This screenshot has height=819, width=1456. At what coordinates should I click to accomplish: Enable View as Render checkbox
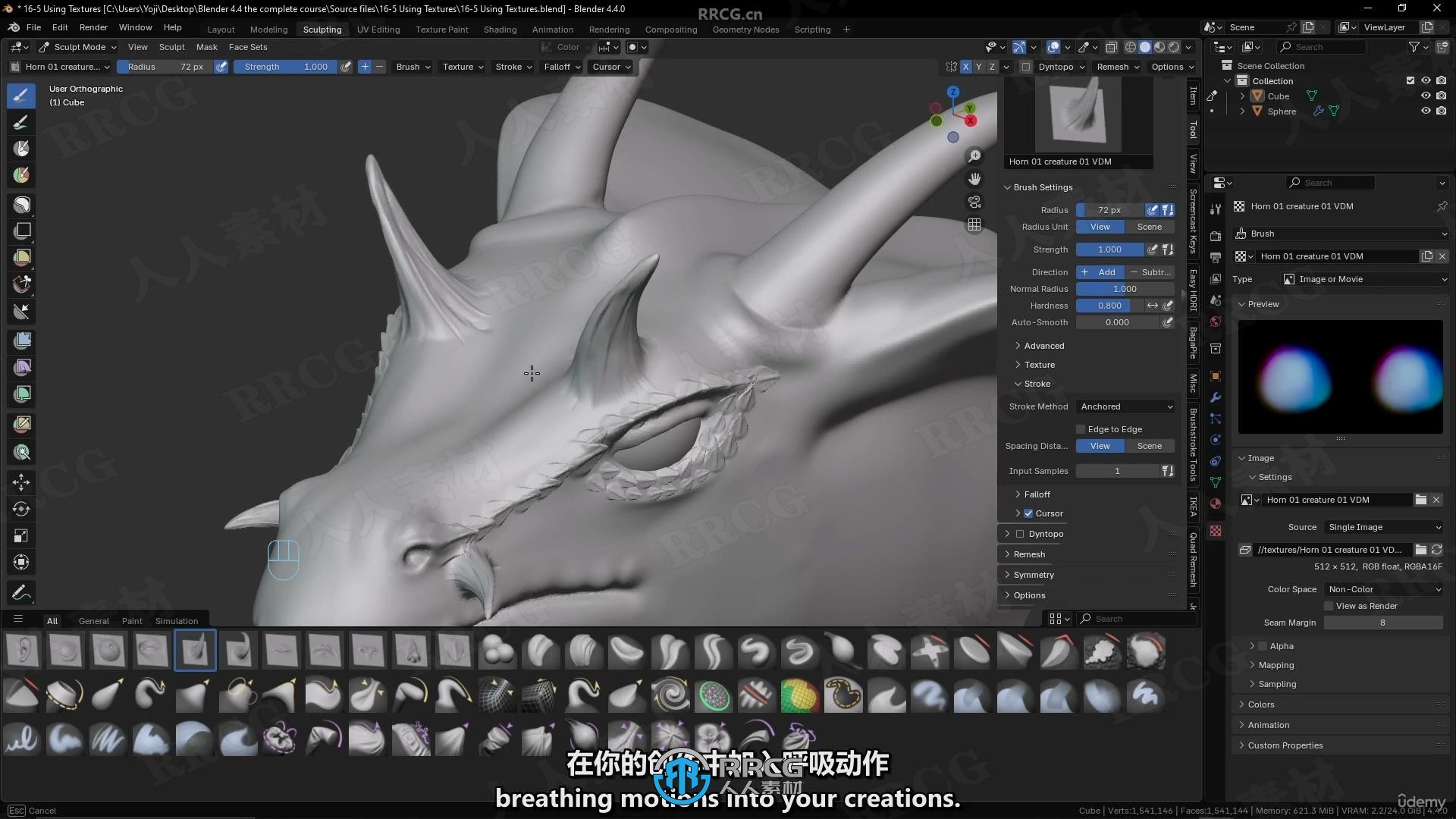1329,606
